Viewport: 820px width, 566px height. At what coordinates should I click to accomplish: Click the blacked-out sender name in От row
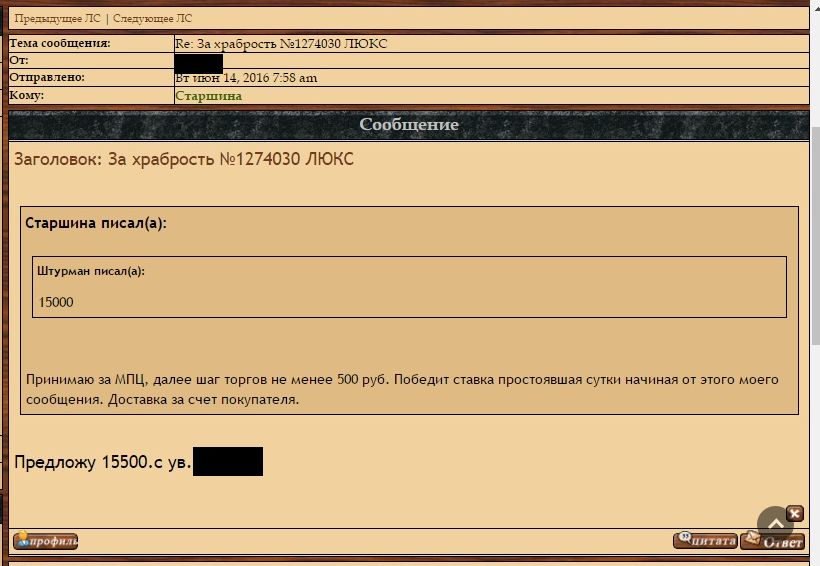(x=199, y=63)
